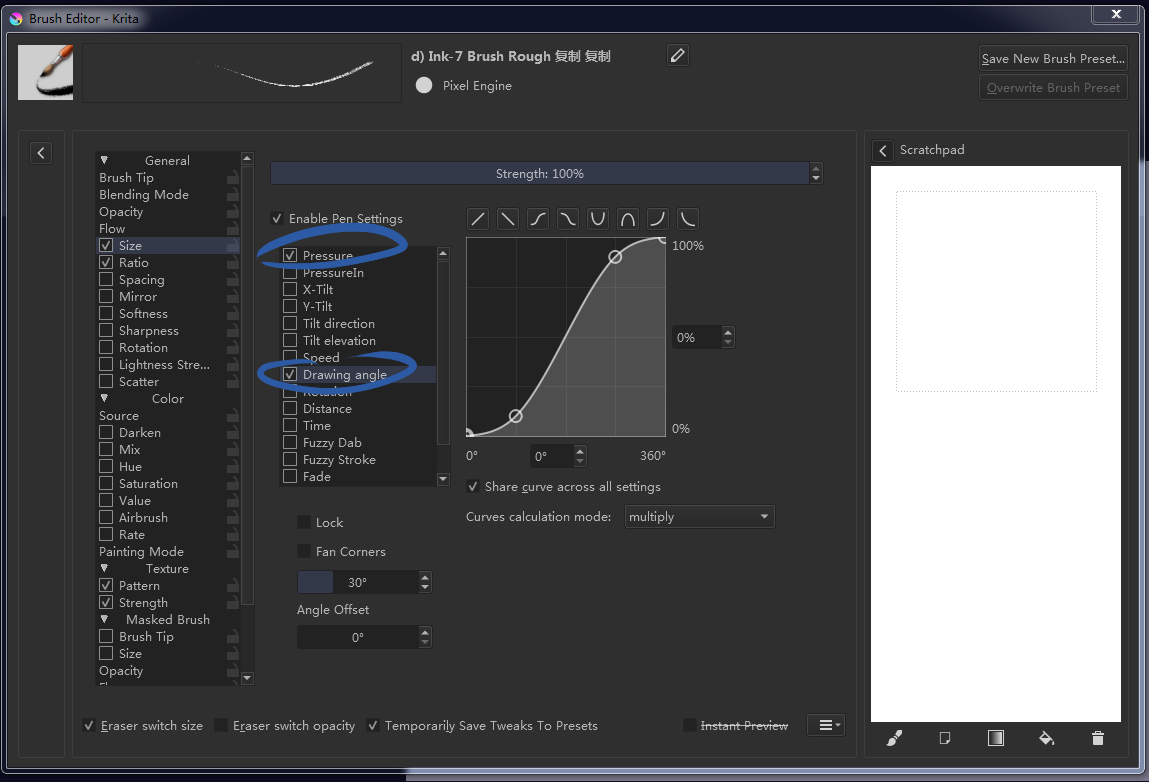Screen dimensions: 1149x782
Task: Fill scratchpad with current brush preset icon
Action: tap(895, 738)
